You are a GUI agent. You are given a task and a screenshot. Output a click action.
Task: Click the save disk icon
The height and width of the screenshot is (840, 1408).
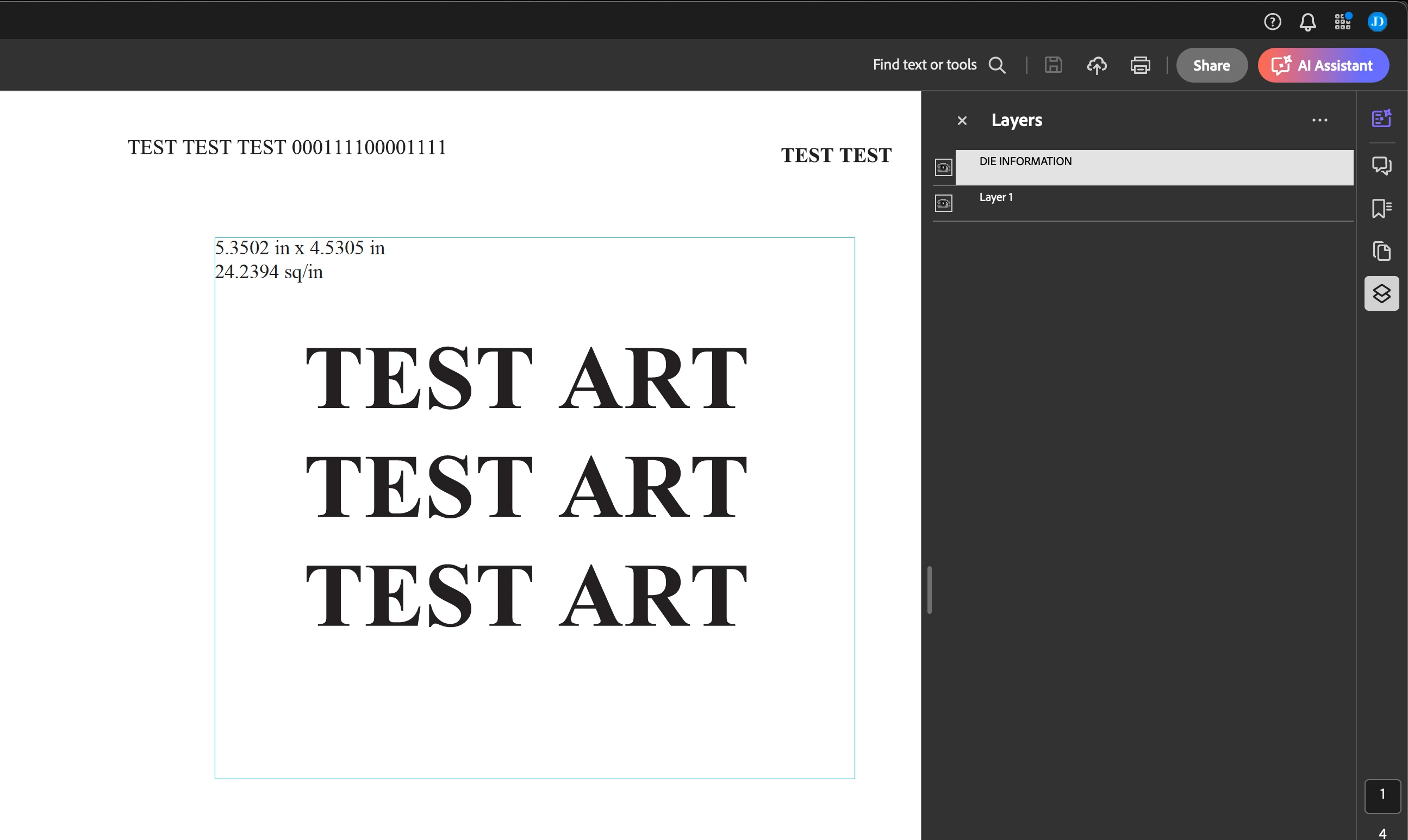(x=1053, y=65)
